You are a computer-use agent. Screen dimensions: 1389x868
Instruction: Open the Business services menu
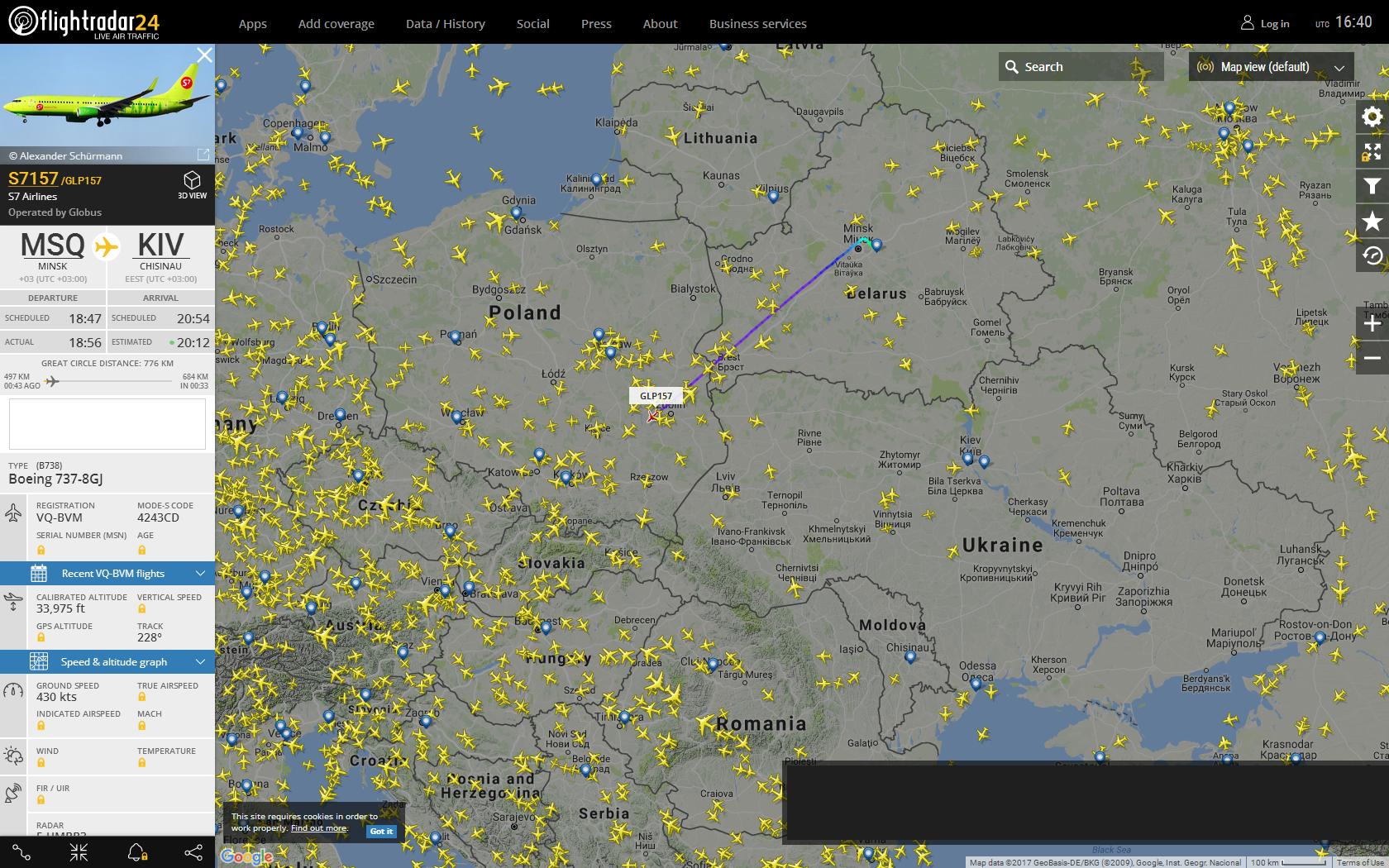click(x=757, y=24)
